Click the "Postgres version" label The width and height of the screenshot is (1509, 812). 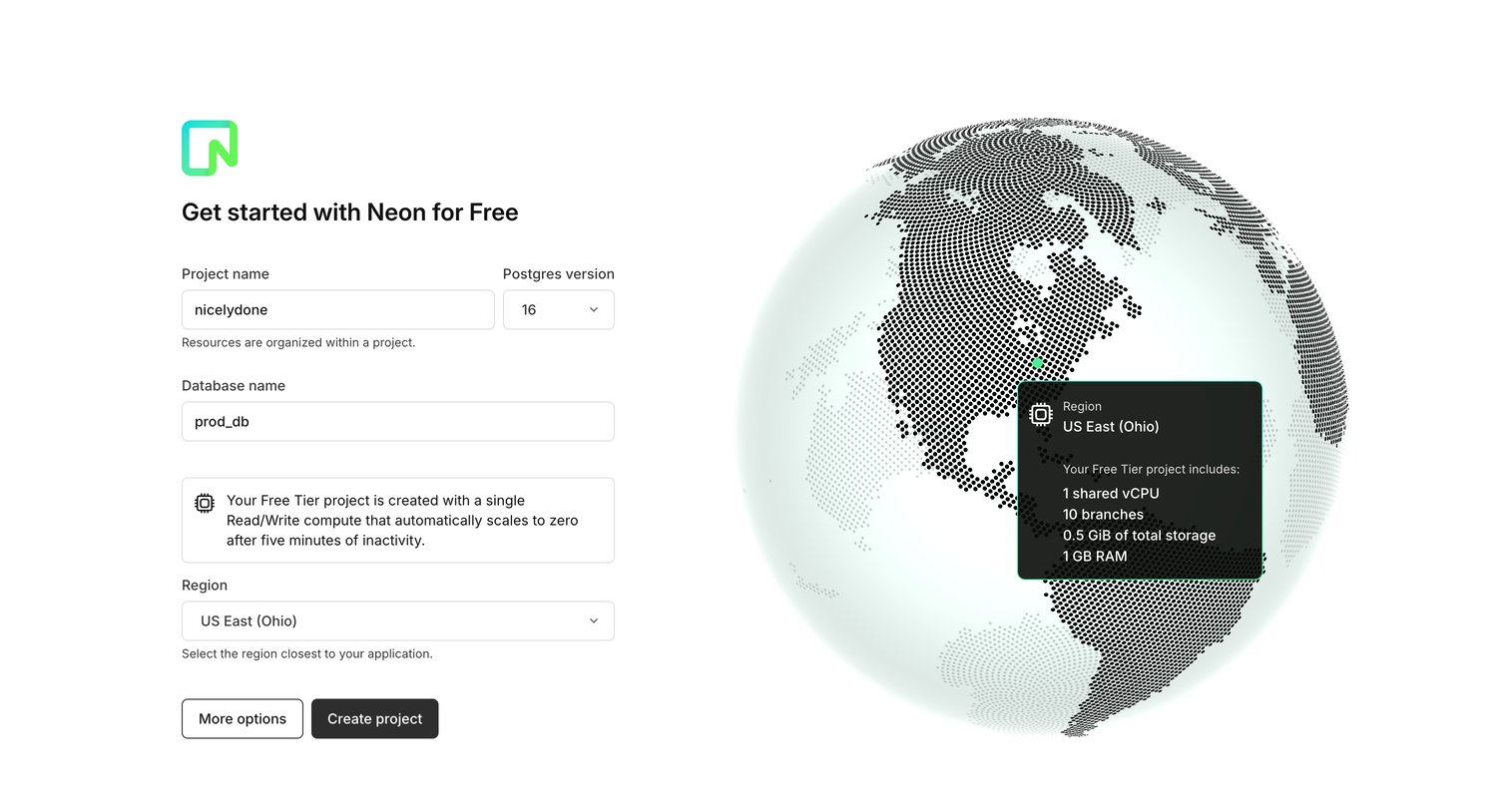(x=559, y=274)
